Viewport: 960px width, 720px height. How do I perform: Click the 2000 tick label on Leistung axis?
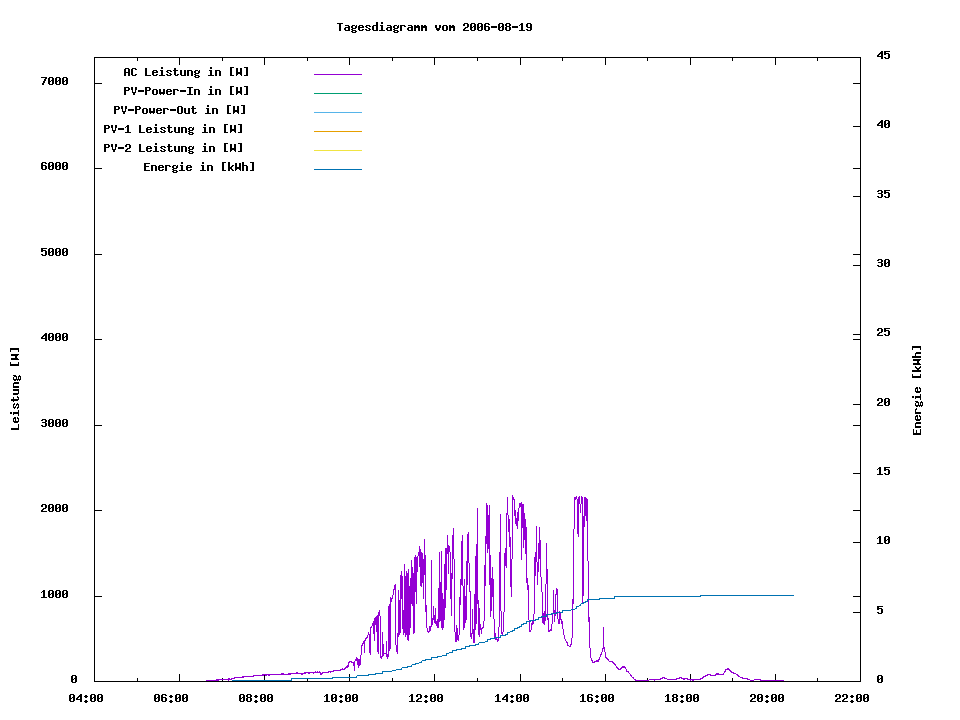54,509
